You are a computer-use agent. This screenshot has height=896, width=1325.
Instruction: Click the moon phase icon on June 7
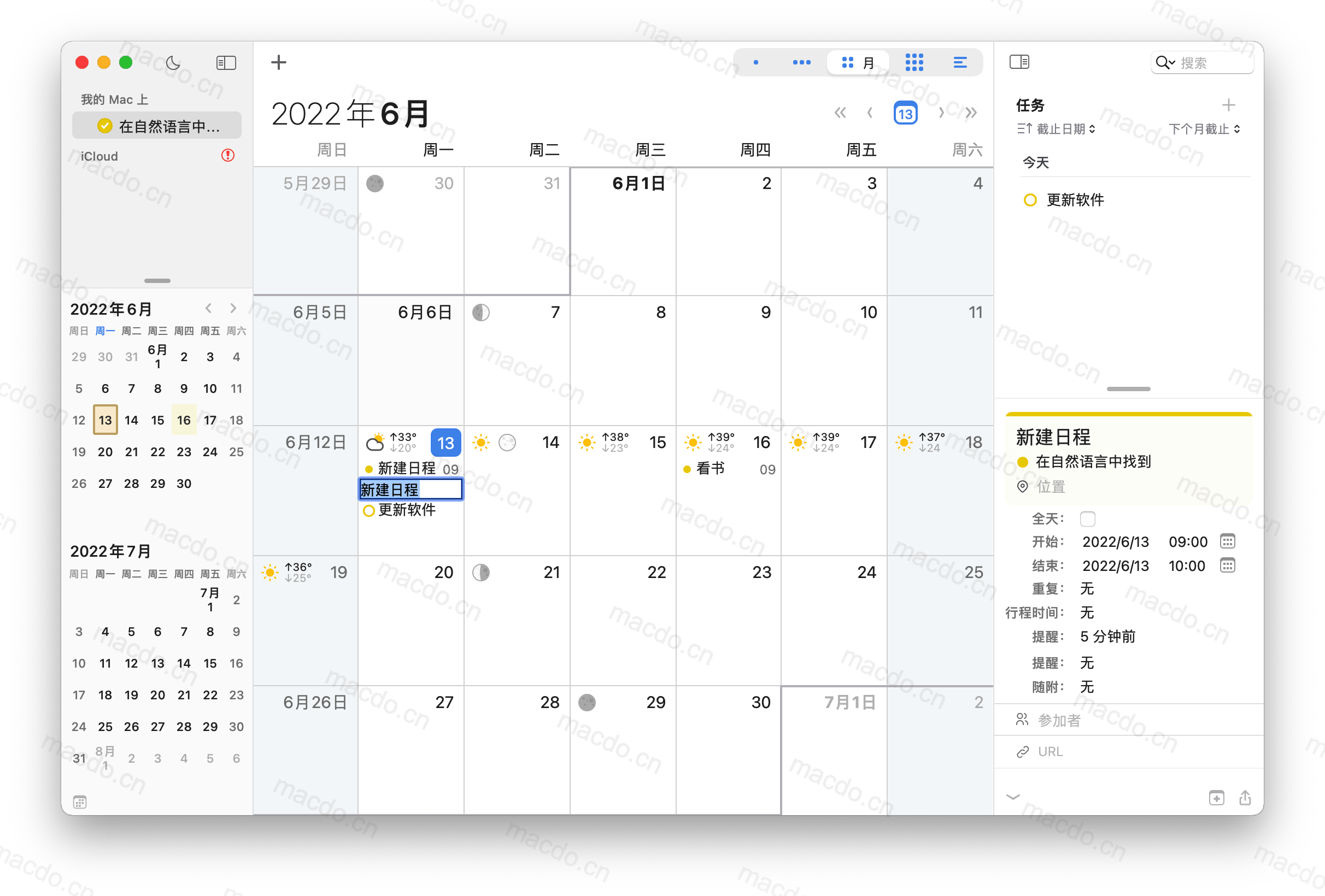click(x=480, y=313)
